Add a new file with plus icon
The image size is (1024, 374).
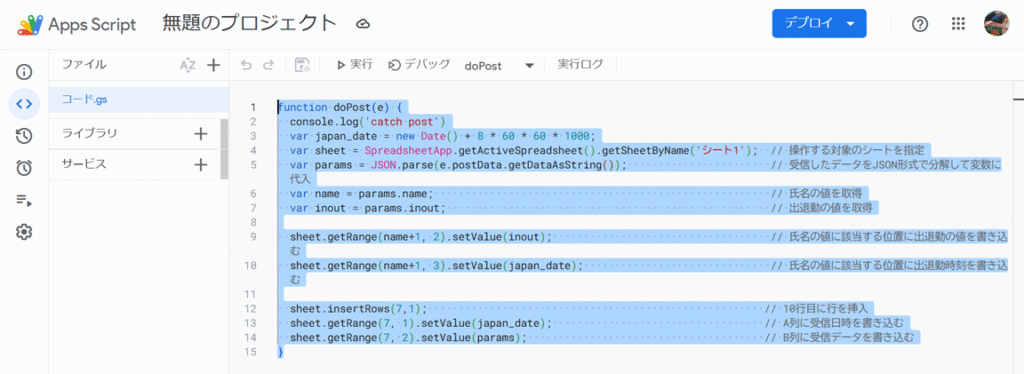pos(214,65)
